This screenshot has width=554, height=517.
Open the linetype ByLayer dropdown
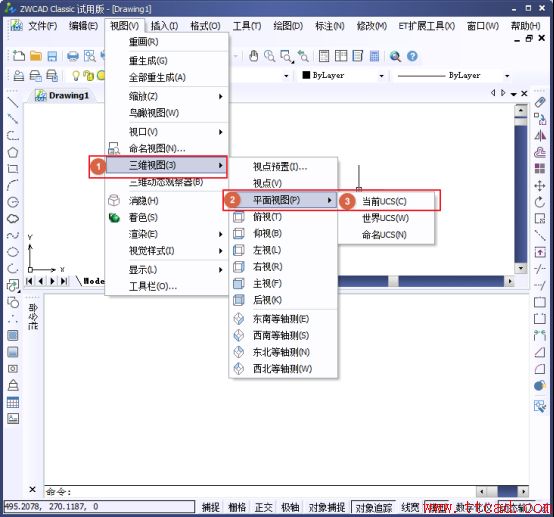(x=507, y=76)
